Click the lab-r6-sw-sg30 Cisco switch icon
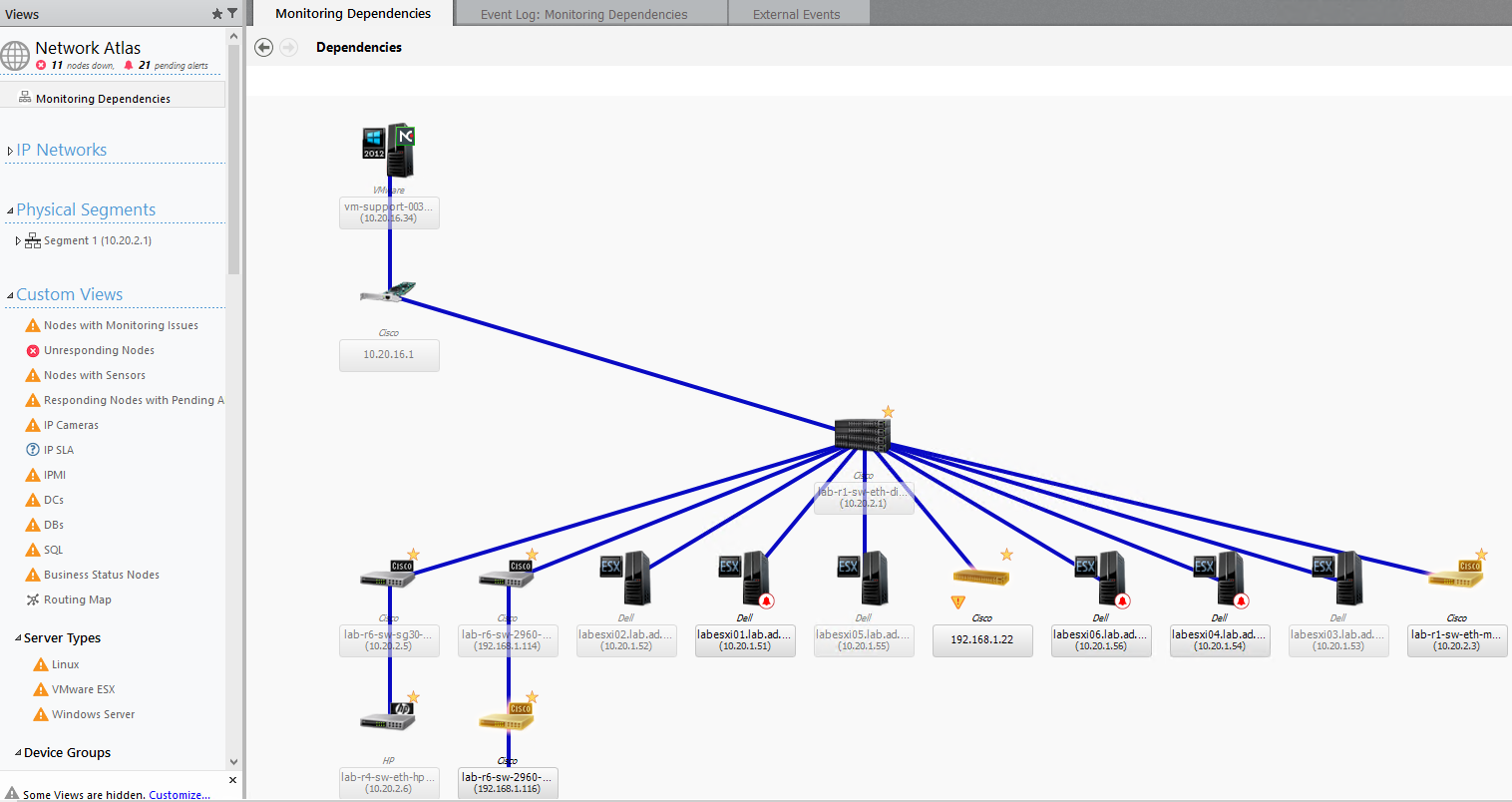This screenshot has width=1512, height=802. pos(389,575)
